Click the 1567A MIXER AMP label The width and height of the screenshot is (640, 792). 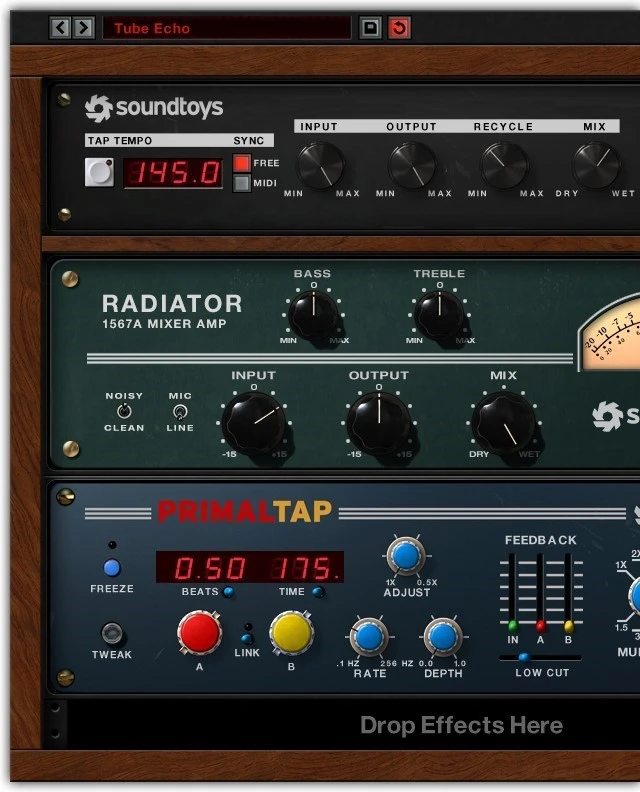pos(164,324)
